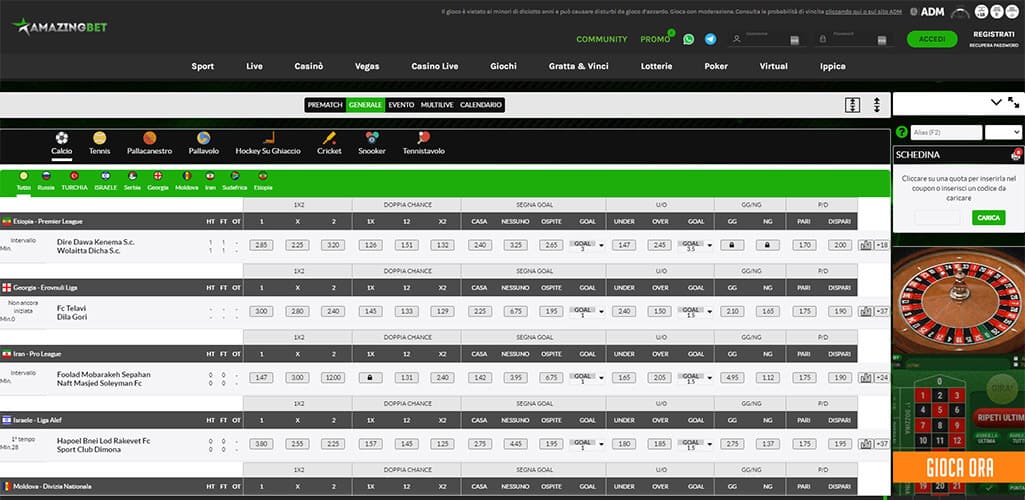The image size is (1025, 500).
Task: Open the Live menu item
Action: pos(254,66)
